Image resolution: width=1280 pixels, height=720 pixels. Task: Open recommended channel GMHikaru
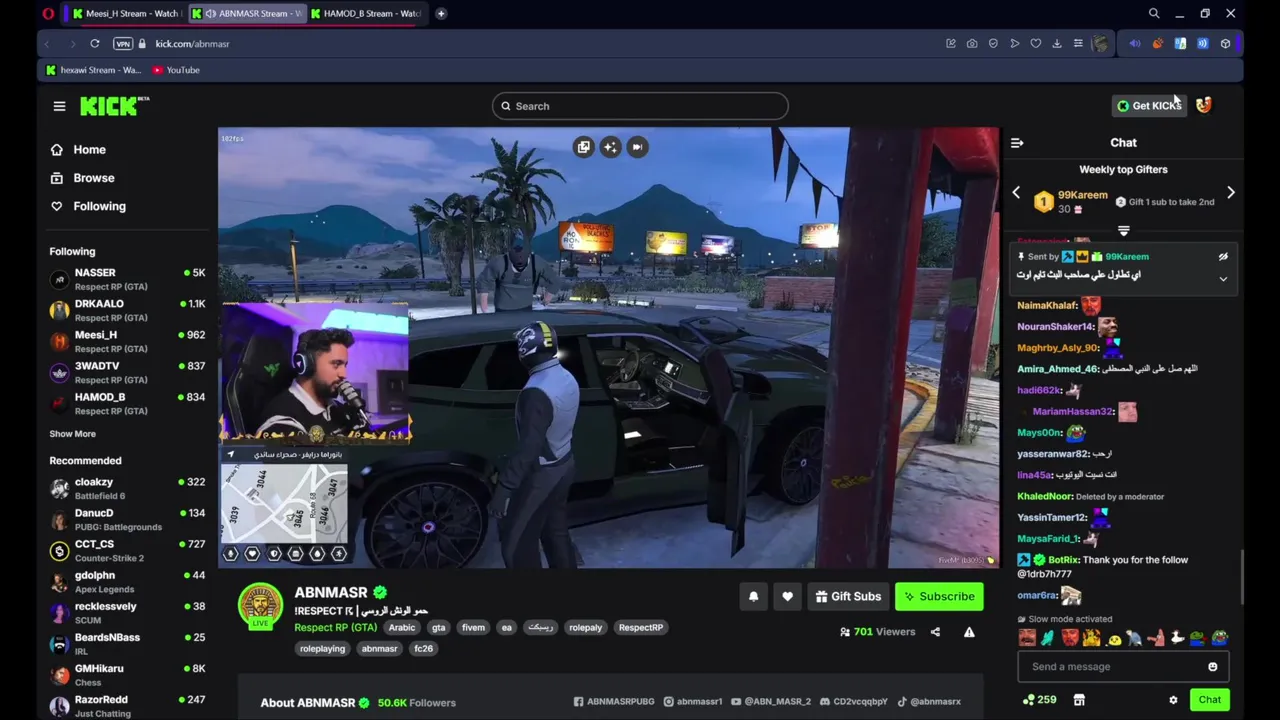pos(127,674)
